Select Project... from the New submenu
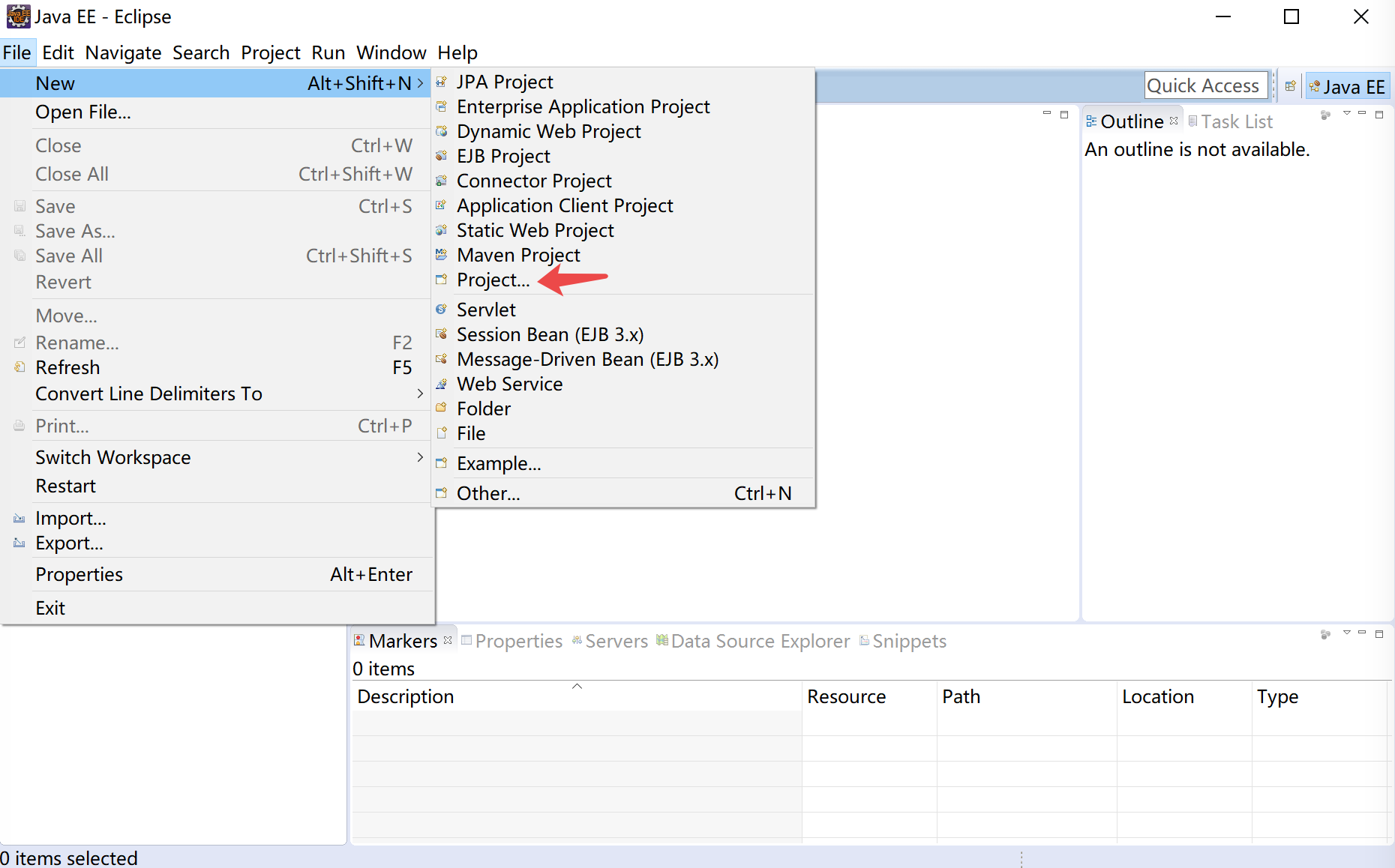The image size is (1395, 868). pos(491,280)
